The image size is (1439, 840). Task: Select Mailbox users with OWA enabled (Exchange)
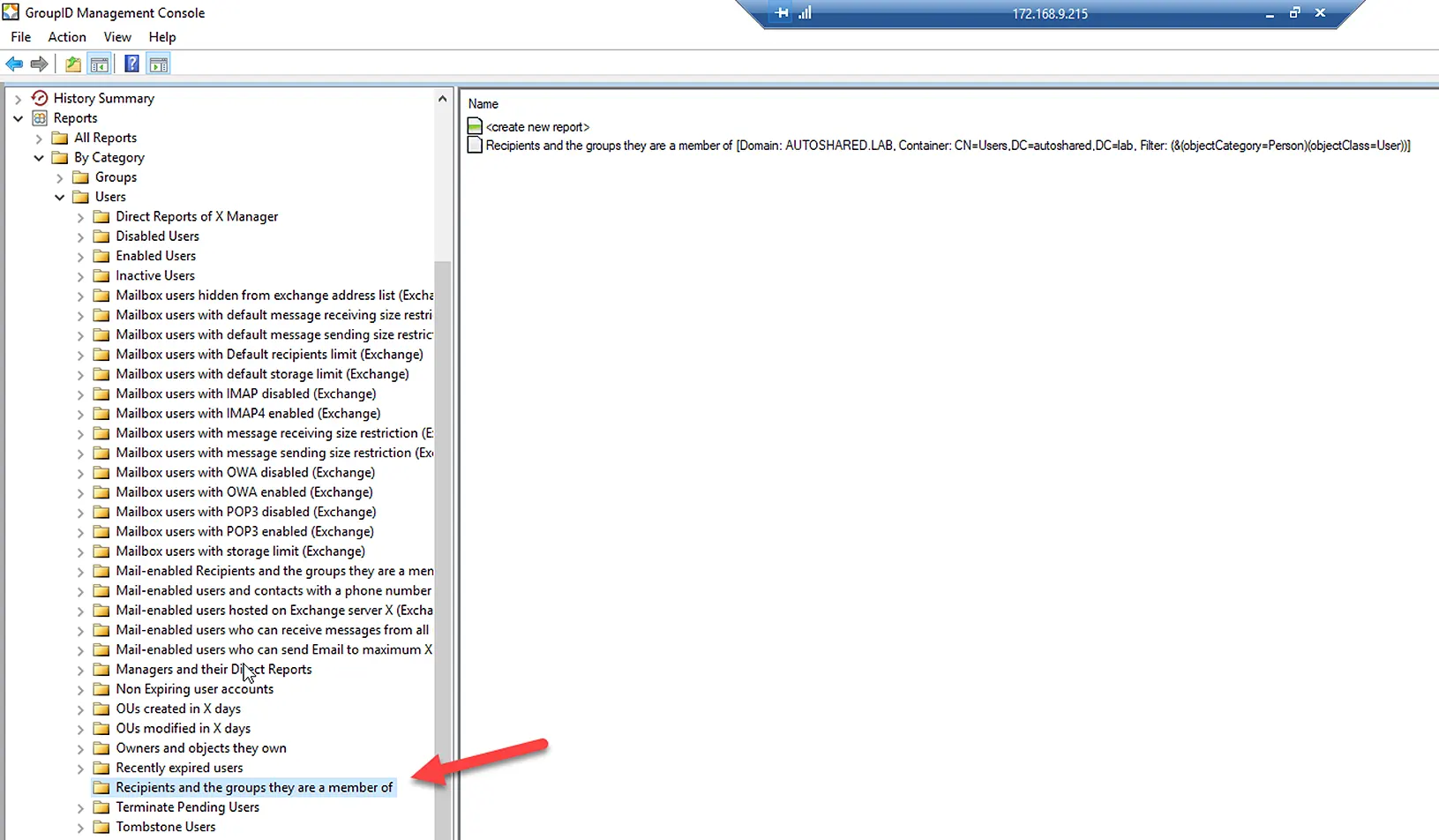click(x=244, y=492)
